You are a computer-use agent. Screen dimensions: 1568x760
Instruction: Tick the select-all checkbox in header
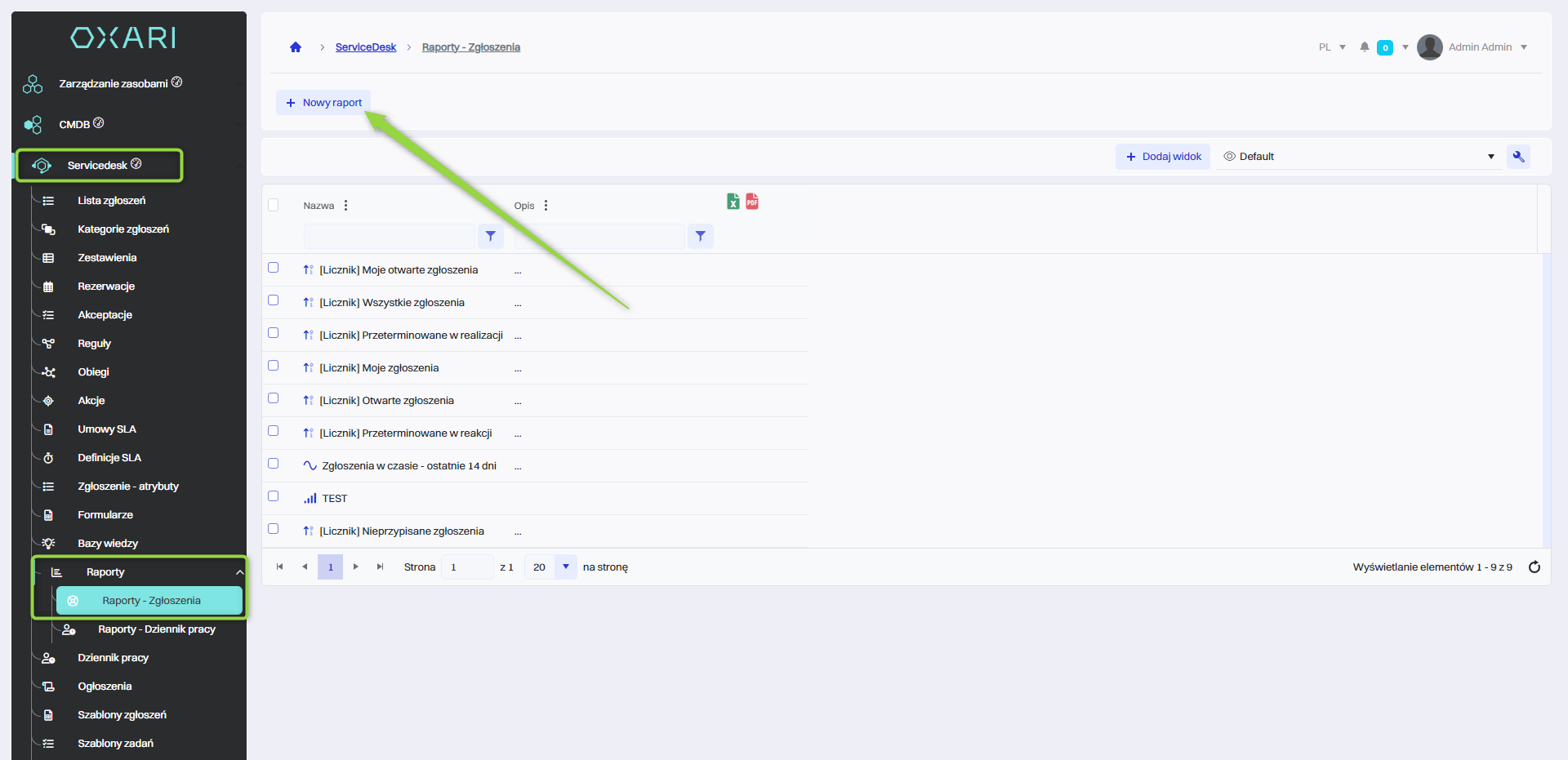[x=274, y=205]
